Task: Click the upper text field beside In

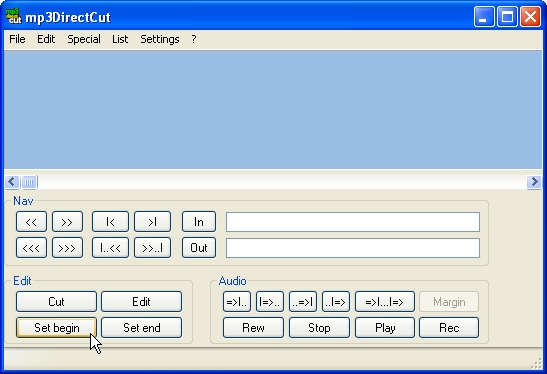Action: point(353,222)
